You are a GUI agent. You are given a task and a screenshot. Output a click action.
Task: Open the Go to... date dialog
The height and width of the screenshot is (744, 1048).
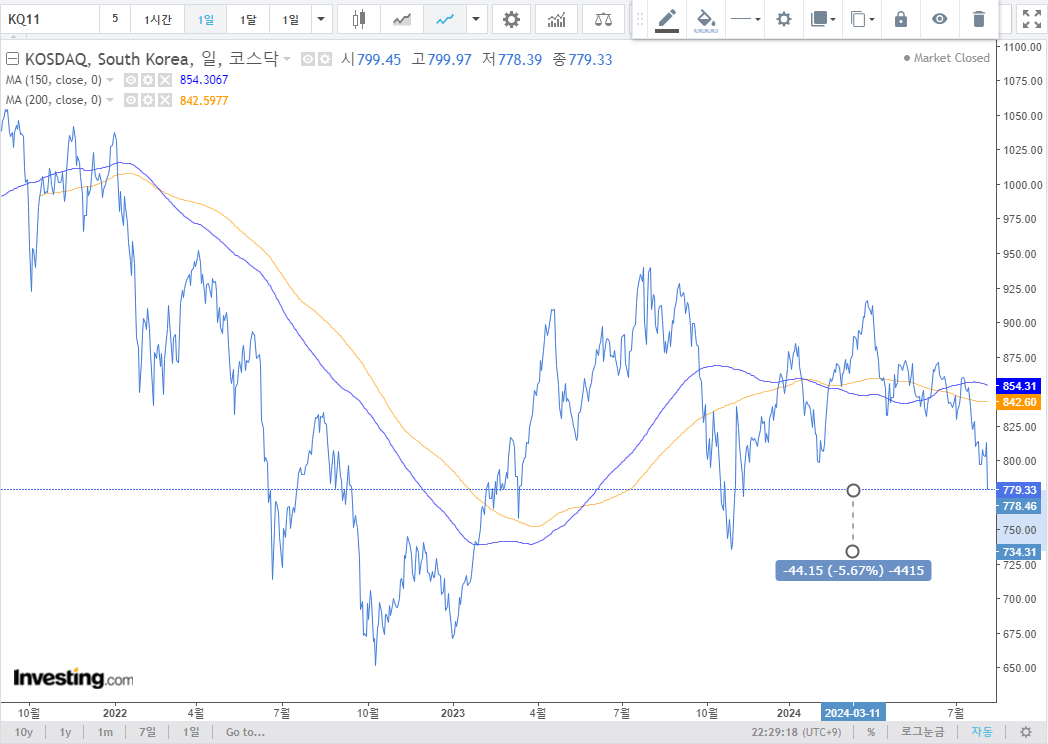click(245, 732)
